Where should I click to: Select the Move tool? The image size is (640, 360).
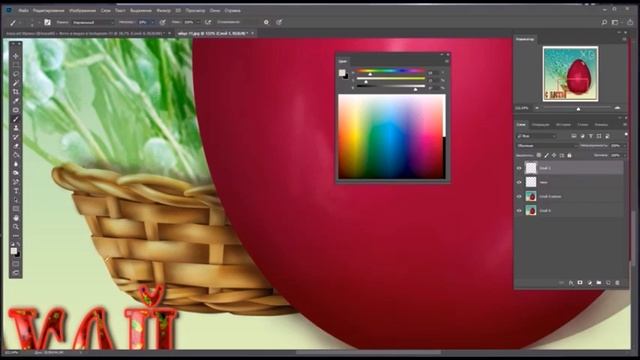click(x=16, y=56)
